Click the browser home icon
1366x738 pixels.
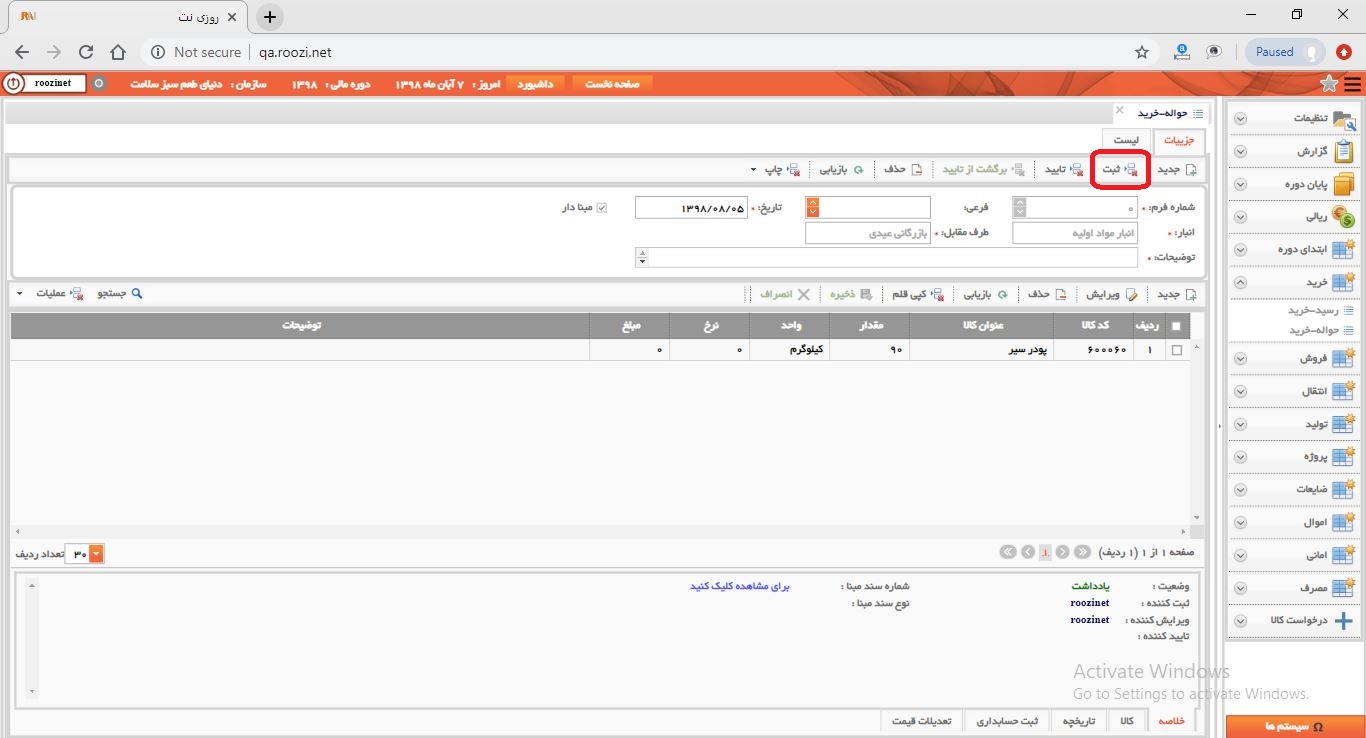[118, 52]
